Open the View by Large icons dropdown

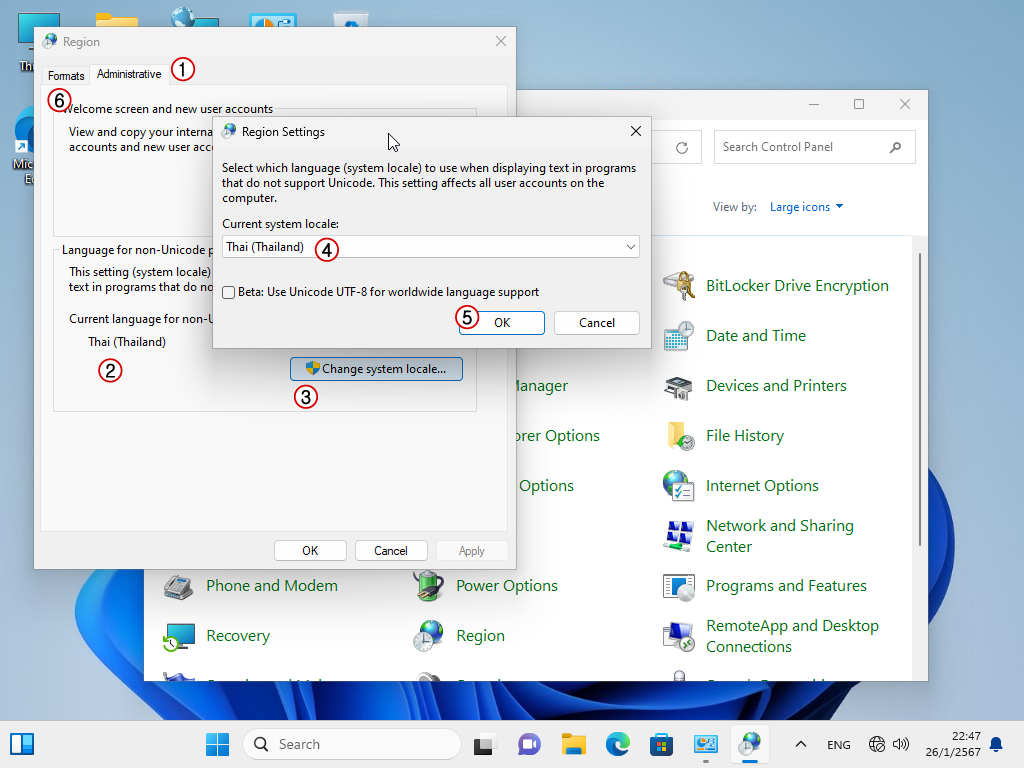(806, 207)
